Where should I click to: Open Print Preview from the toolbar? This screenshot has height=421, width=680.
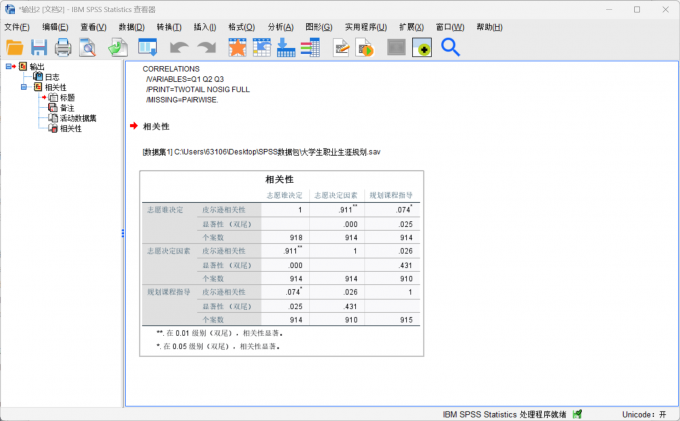click(x=88, y=47)
